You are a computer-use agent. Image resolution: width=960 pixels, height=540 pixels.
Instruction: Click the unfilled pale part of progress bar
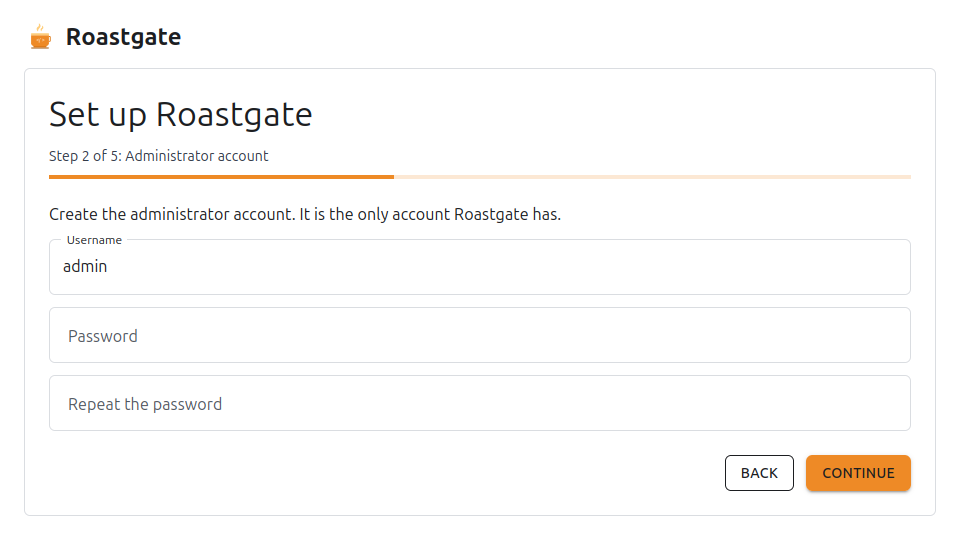(x=652, y=177)
